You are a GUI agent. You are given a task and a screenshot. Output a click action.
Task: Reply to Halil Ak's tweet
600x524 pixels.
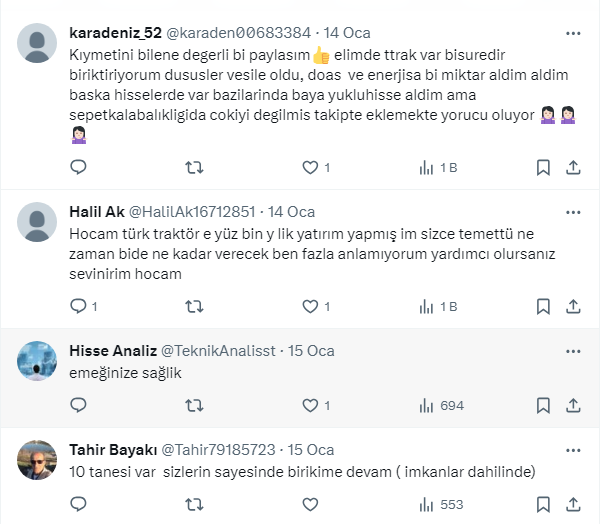(x=80, y=306)
